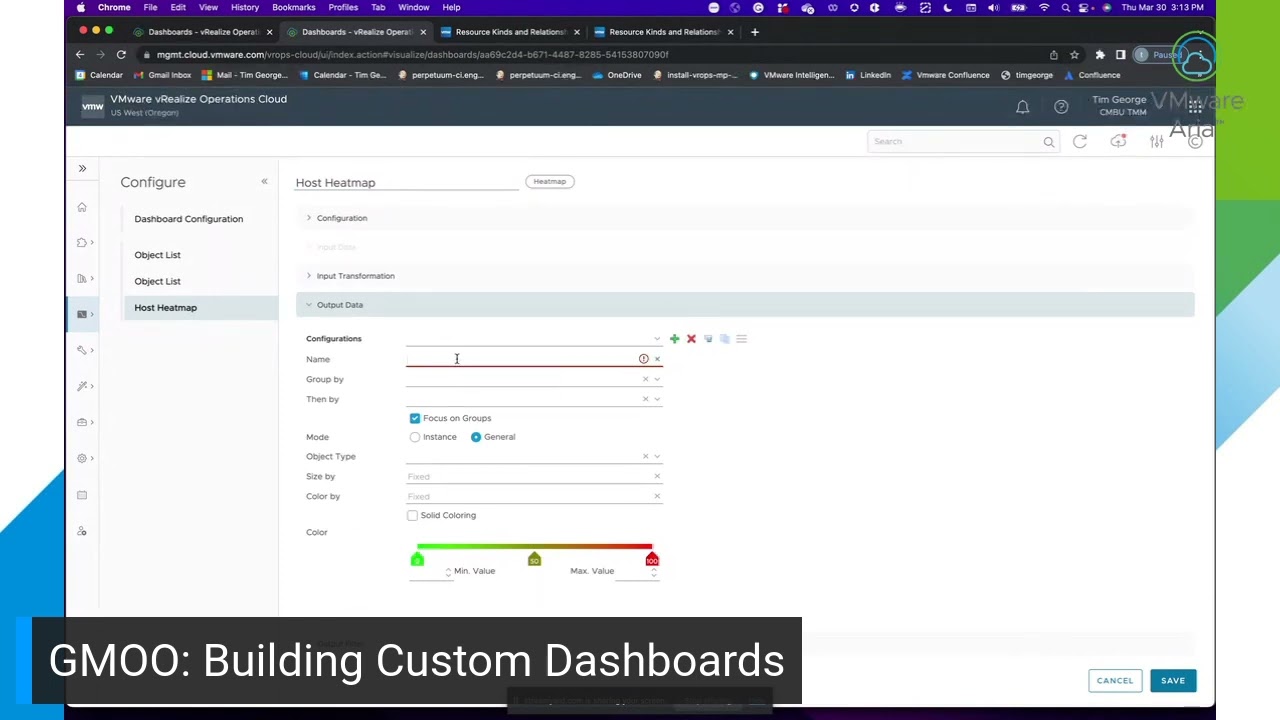1280x720 pixels.
Task: Open the cloud proxy status icon
Action: (1118, 142)
